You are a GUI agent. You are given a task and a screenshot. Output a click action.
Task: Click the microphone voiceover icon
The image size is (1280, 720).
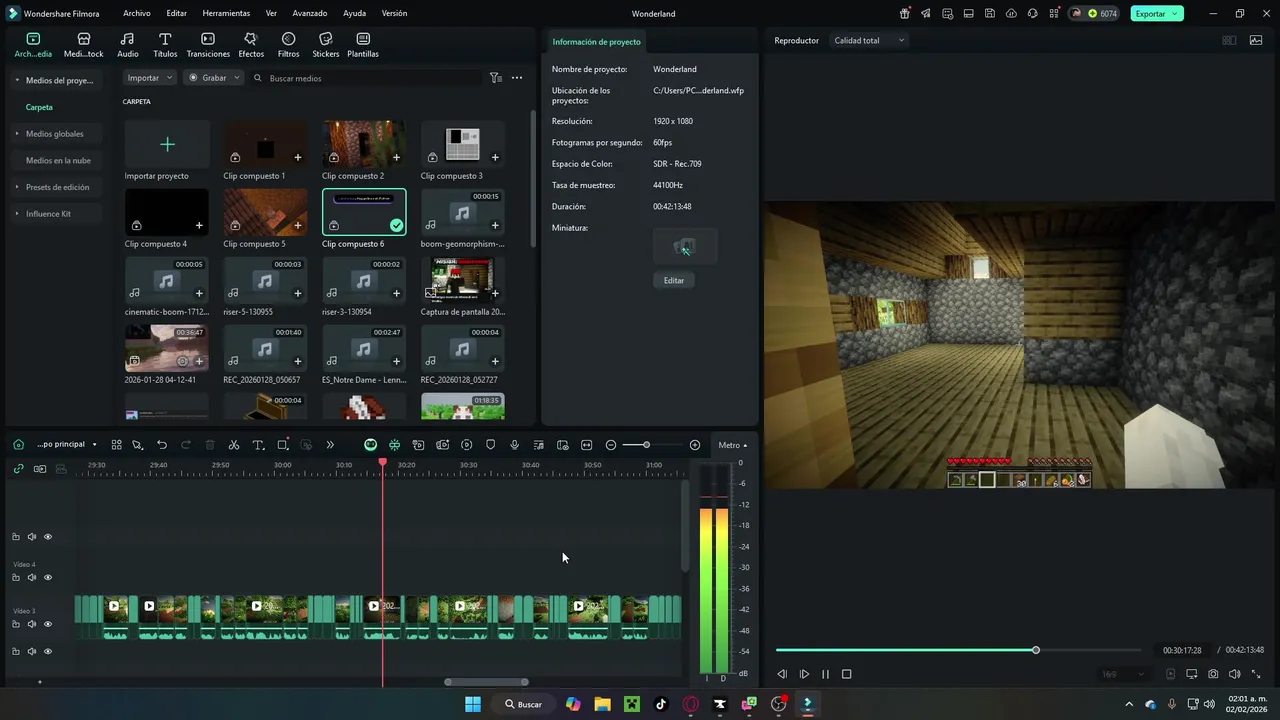pyautogui.click(x=514, y=445)
